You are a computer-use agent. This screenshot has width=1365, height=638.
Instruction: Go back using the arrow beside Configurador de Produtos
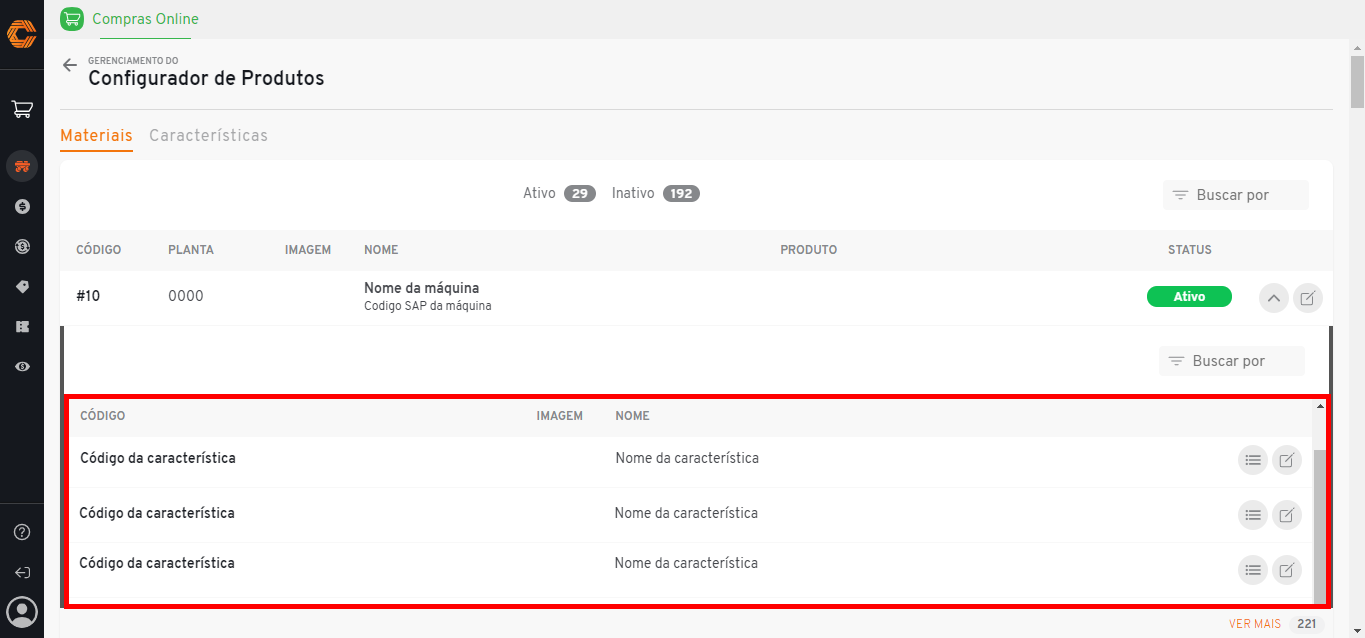70,65
